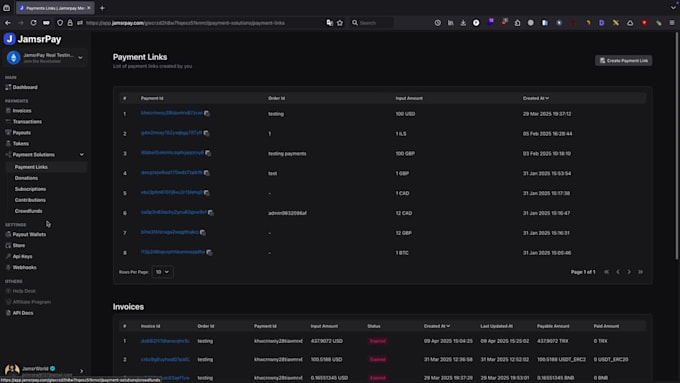Go to next page of payment links

[x=629, y=272]
